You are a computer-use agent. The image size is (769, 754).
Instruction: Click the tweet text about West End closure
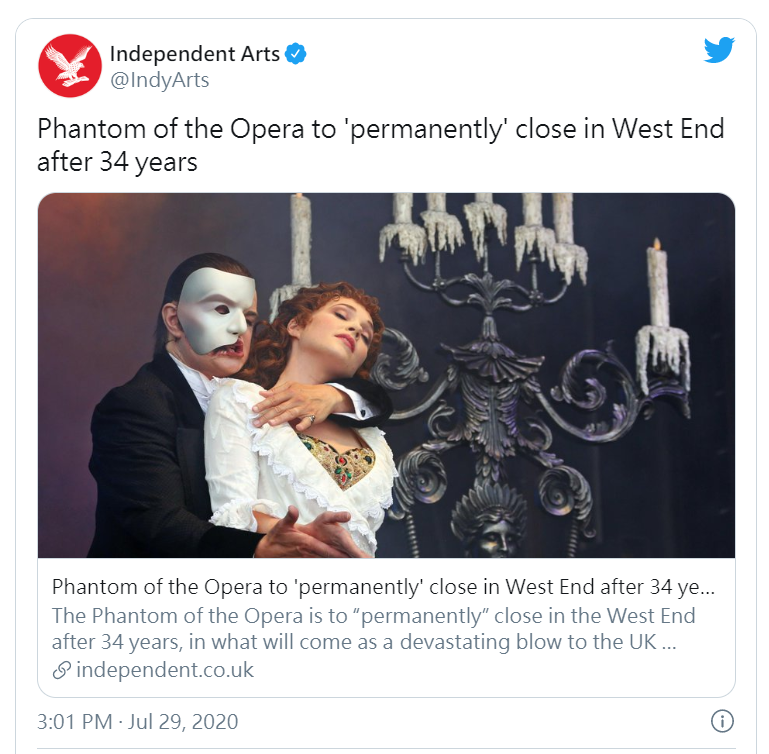381,145
